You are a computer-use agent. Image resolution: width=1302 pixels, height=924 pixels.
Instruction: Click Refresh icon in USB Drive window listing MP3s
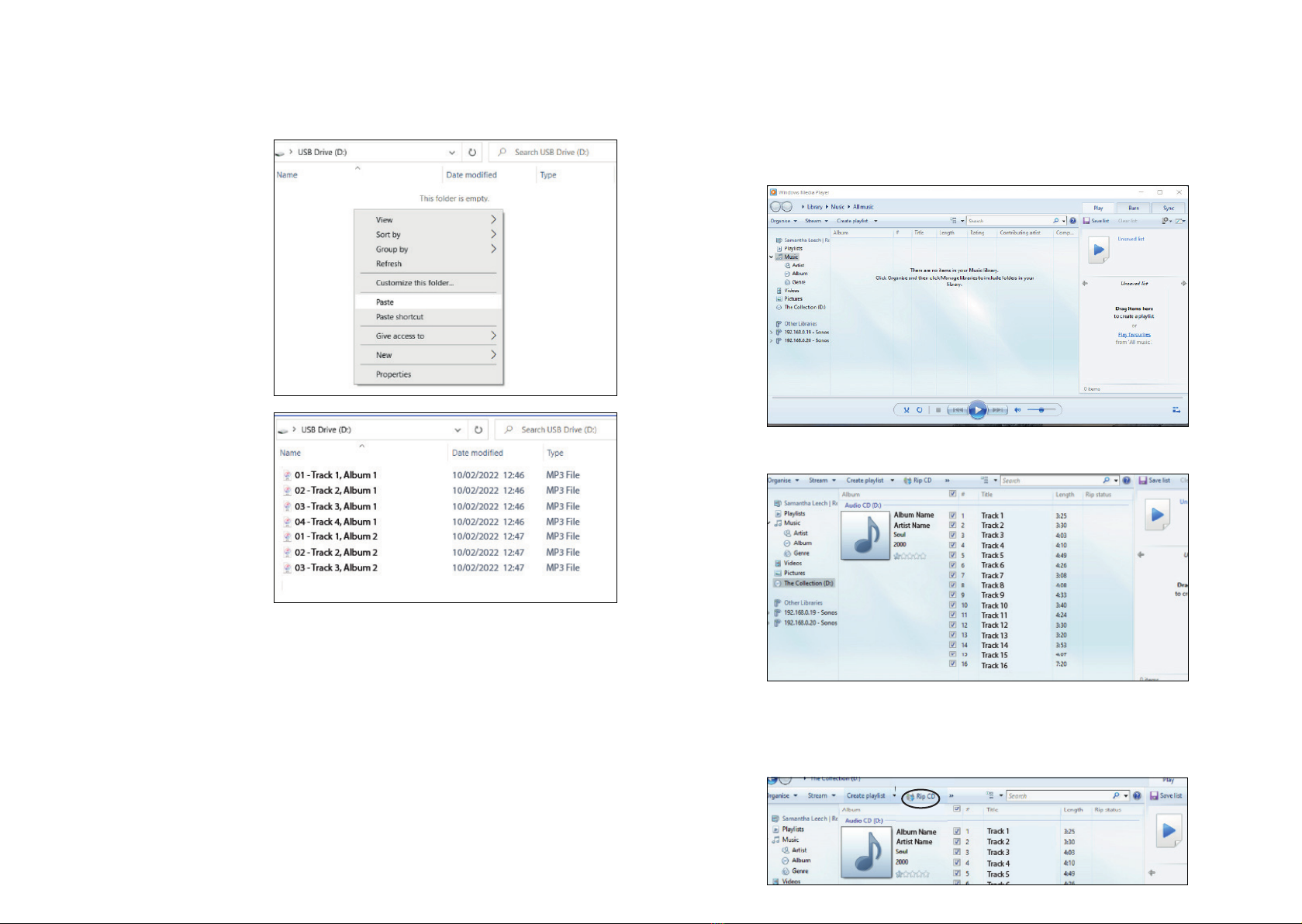[x=478, y=429]
